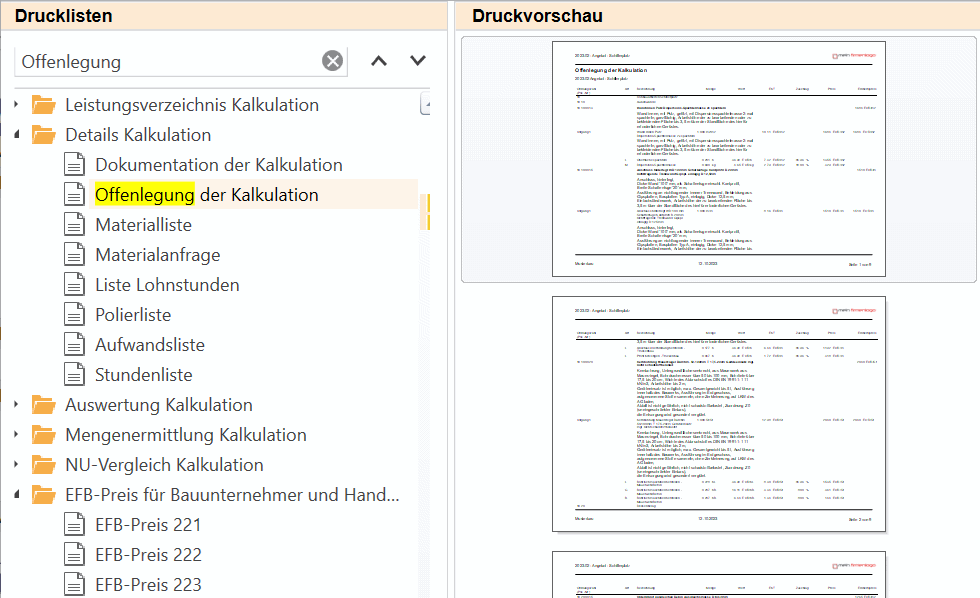Viewport: 980px width, 598px height.
Task: Click document icon of Offenlegung der Kalkulation
Action: click(74, 194)
